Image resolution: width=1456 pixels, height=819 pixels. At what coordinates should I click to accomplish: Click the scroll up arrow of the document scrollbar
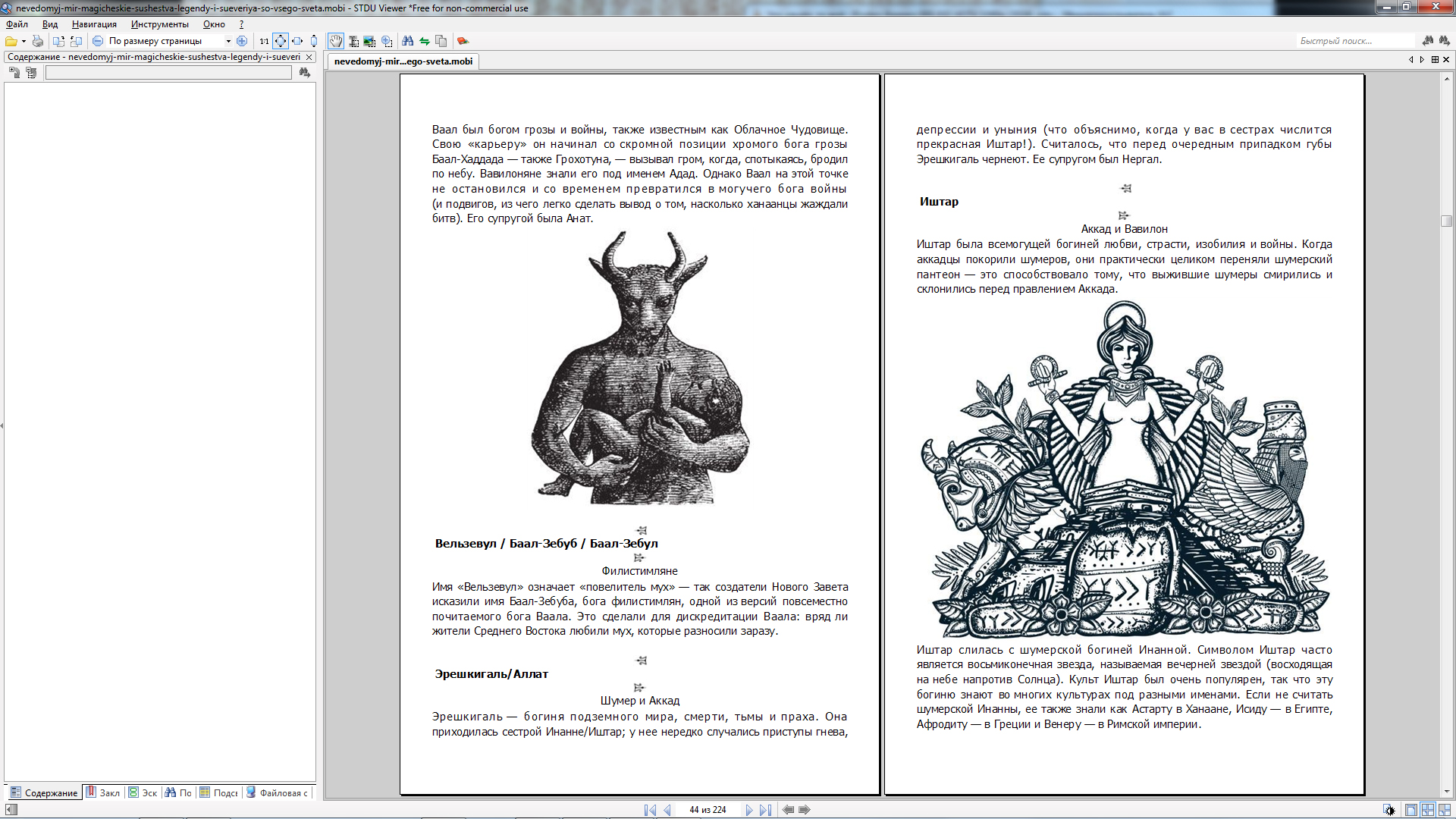click(x=1447, y=78)
